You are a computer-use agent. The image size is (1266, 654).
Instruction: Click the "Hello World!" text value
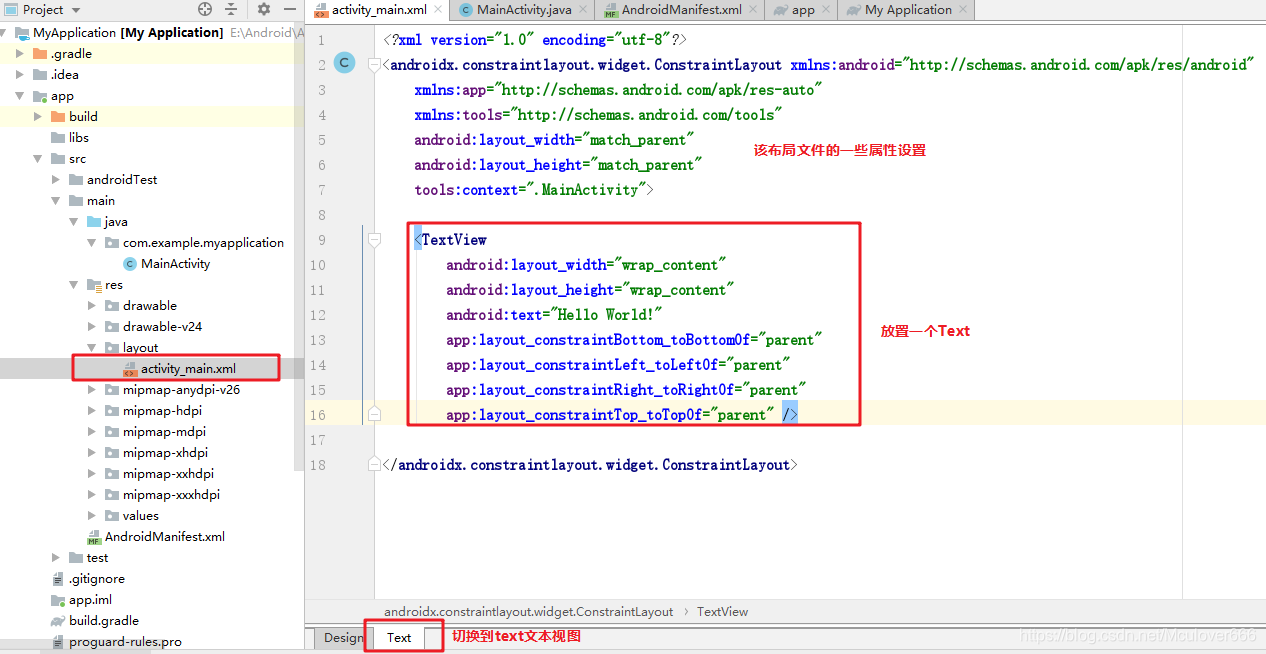pyautogui.click(x=607, y=315)
